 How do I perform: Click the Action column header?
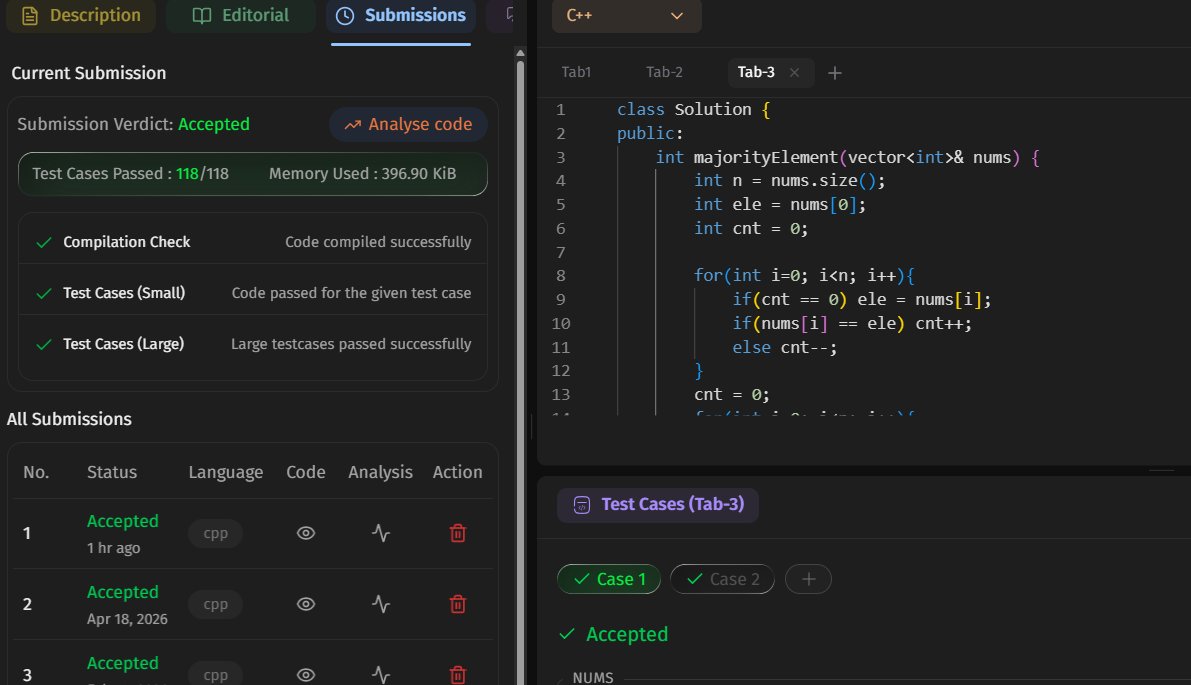[x=457, y=472]
